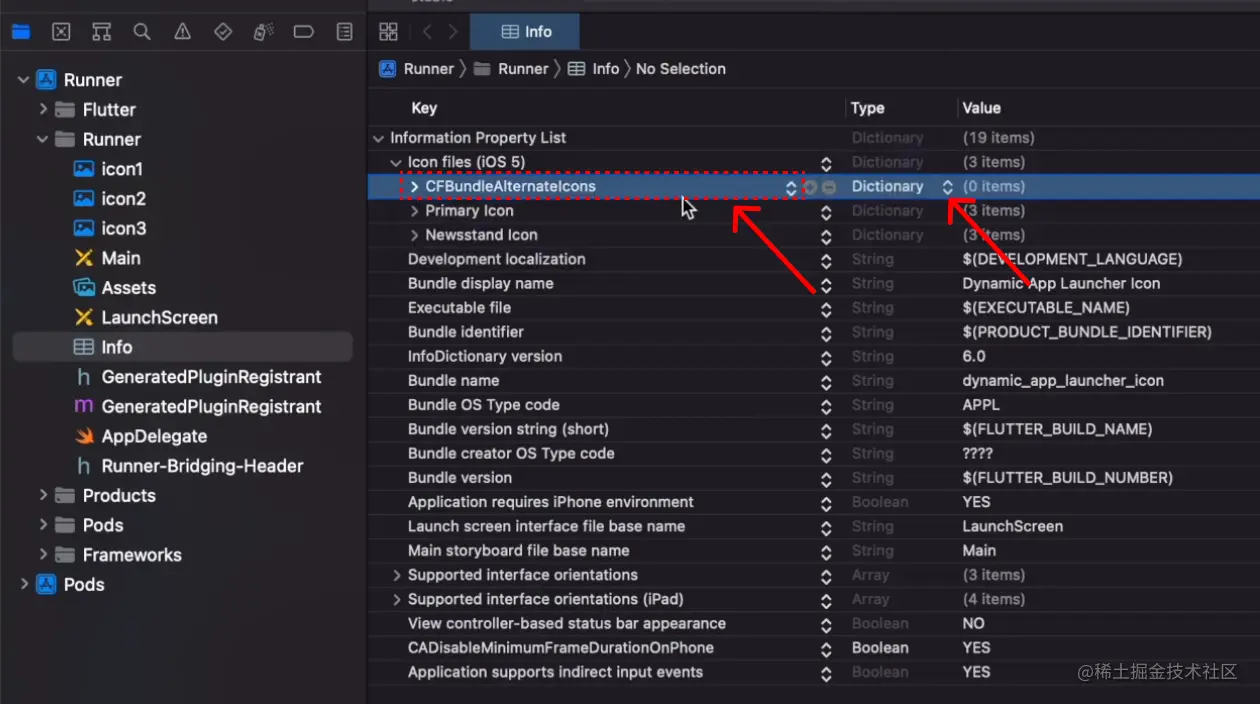Open key stepper for Bundle identifier
The image size is (1260, 704).
[x=826, y=333]
